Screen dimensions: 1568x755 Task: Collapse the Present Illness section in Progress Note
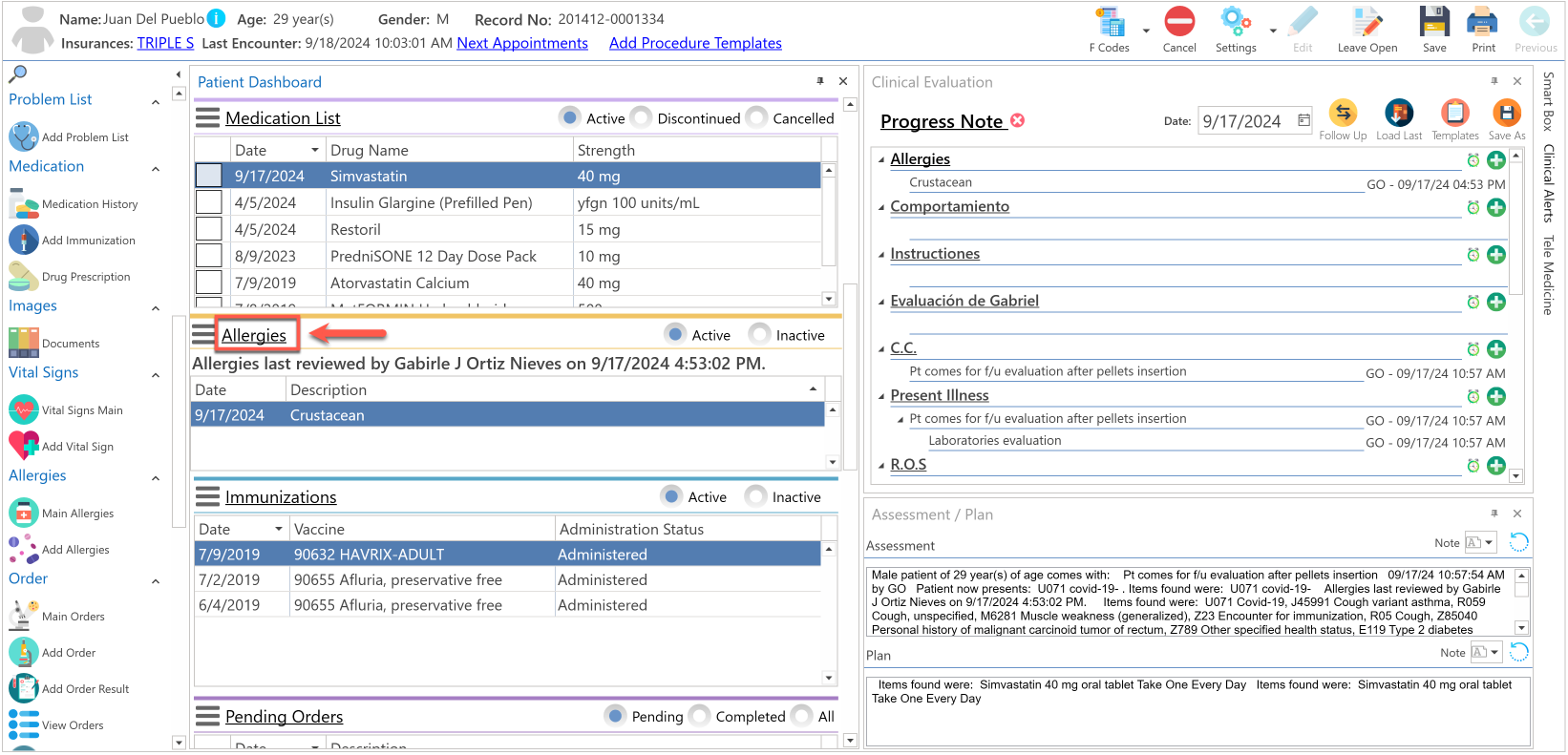pos(881,396)
